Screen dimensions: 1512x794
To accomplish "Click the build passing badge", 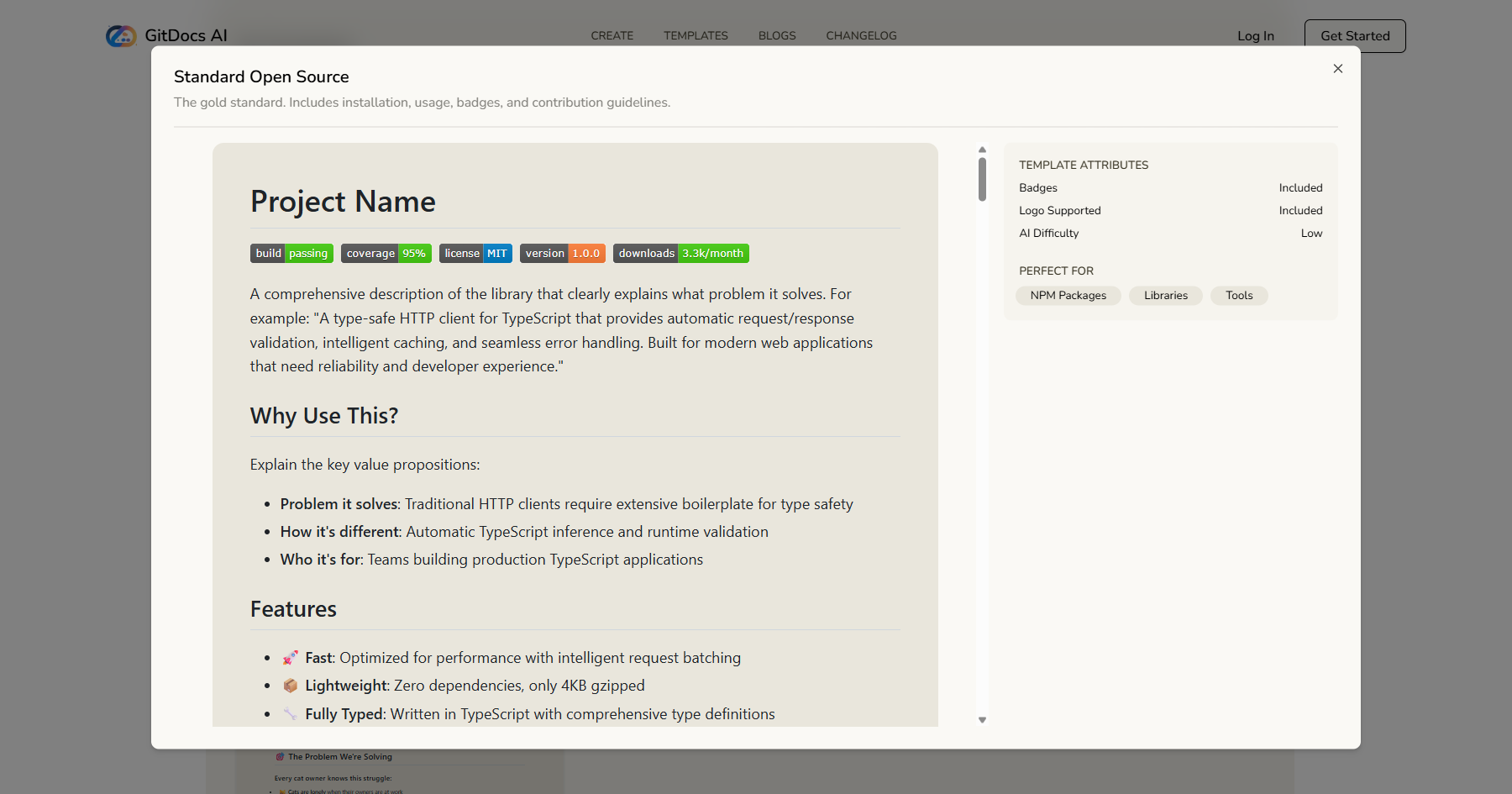I will coord(291,253).
